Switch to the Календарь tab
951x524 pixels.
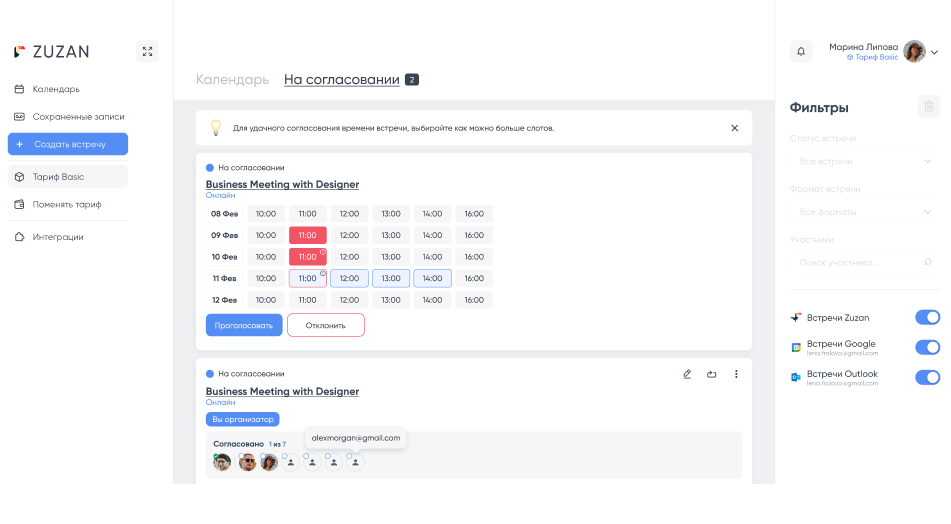click(x=232, y=79)
